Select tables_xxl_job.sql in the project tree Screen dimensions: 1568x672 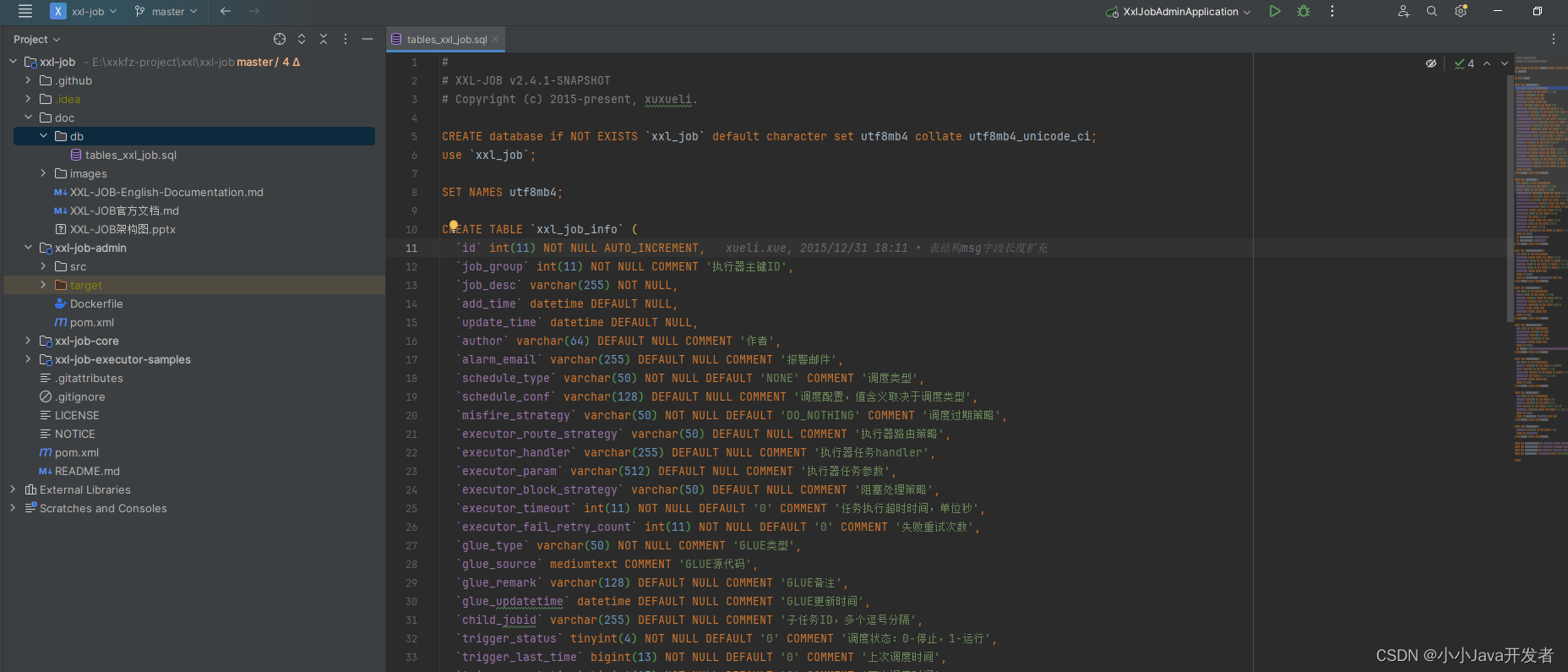tap(123, 155)
